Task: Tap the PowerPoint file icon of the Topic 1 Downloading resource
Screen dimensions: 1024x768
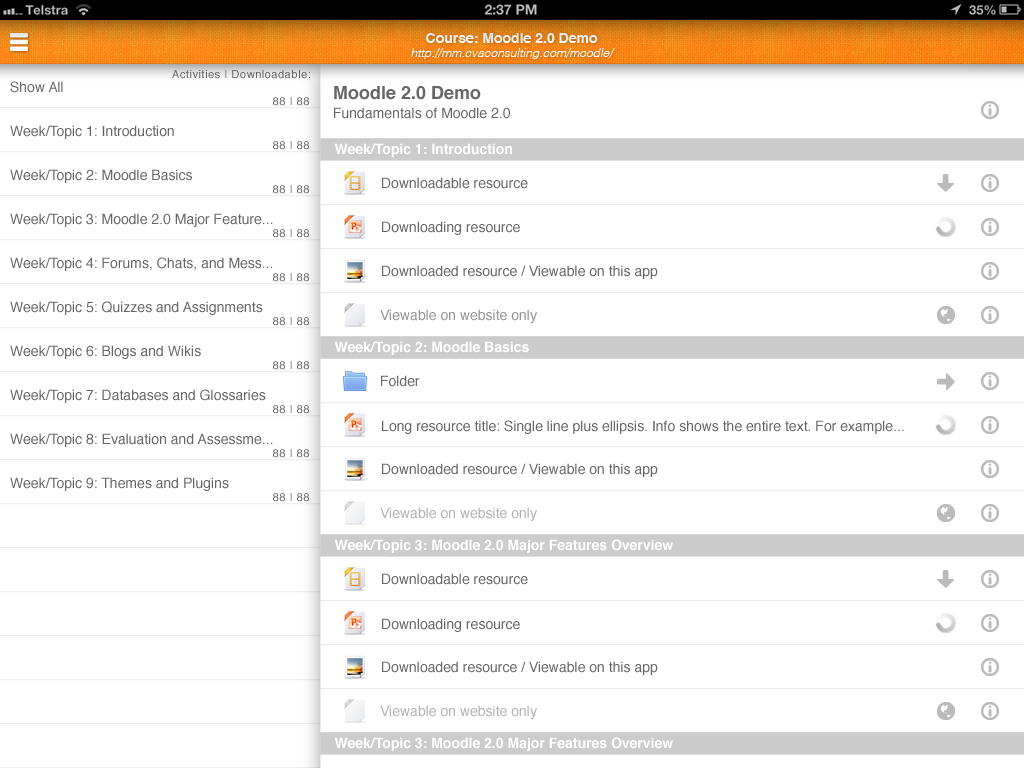Action: [355, 227]
